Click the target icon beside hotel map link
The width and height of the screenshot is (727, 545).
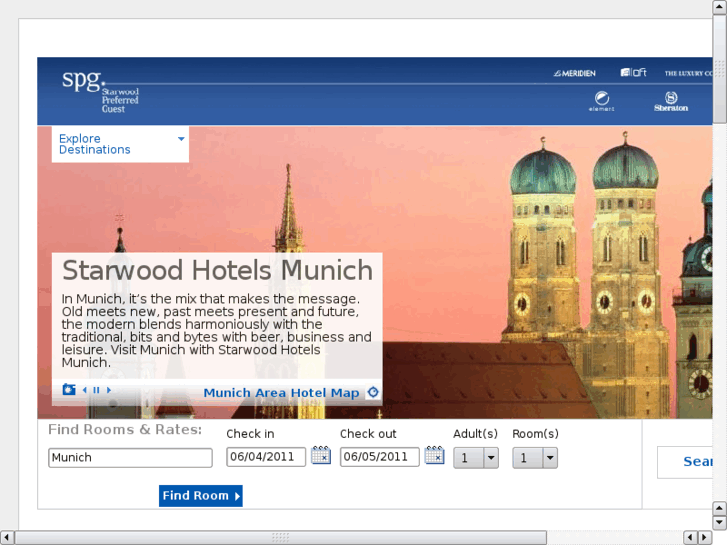373,392
